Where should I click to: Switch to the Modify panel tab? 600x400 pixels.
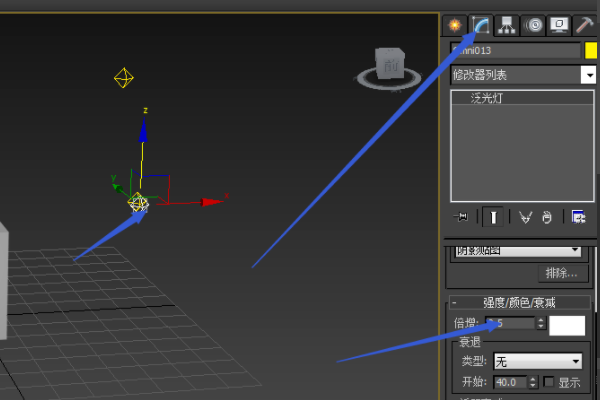coord(482,24)
